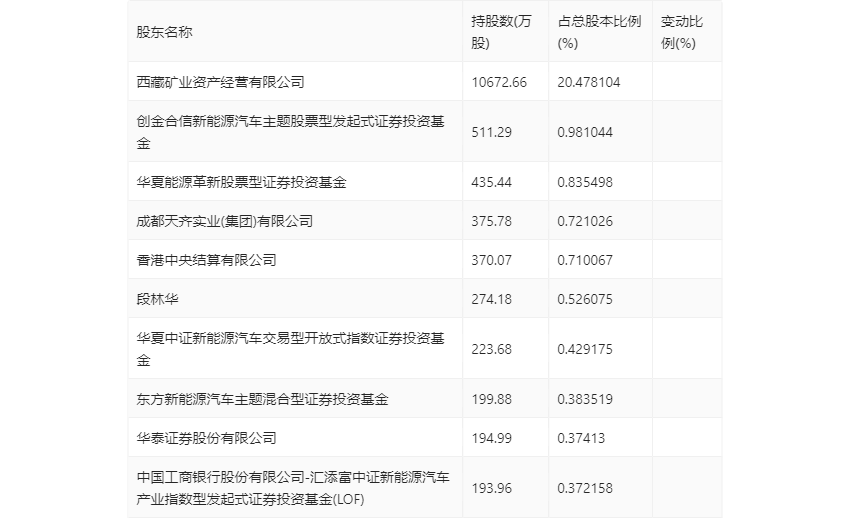The width and height of the screenshot is (850, 518).
Task: Select the percentage value 0.835498
Action: click(x=585, y=182)
